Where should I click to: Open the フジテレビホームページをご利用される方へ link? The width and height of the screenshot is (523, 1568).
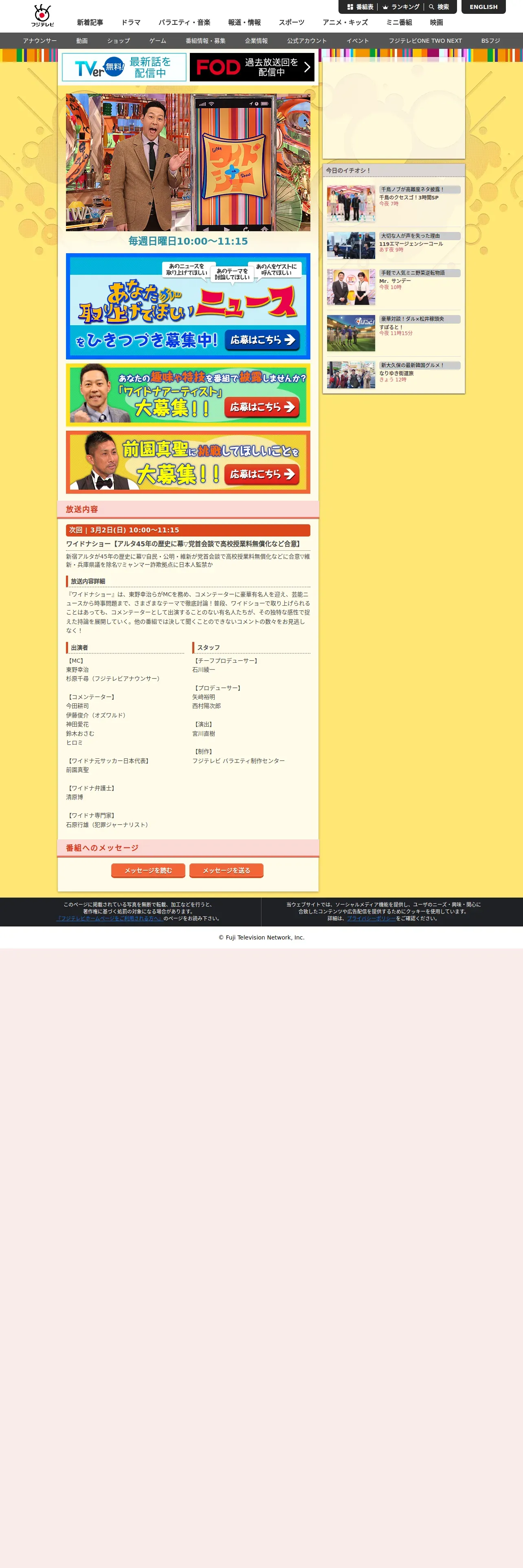(x=110, y=918)
